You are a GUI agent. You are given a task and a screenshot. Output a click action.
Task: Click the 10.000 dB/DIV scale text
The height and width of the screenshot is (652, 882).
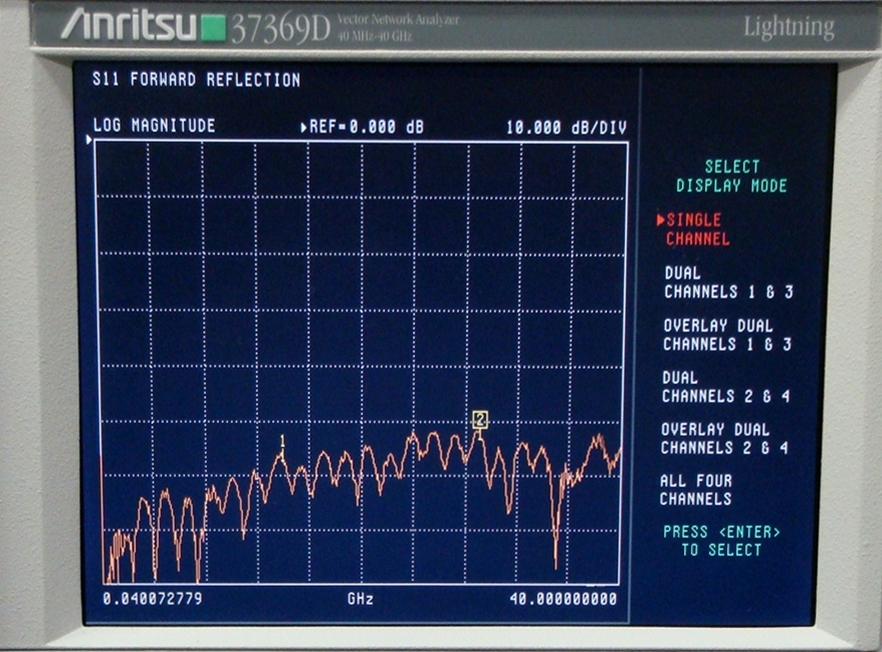pos(566,128)
